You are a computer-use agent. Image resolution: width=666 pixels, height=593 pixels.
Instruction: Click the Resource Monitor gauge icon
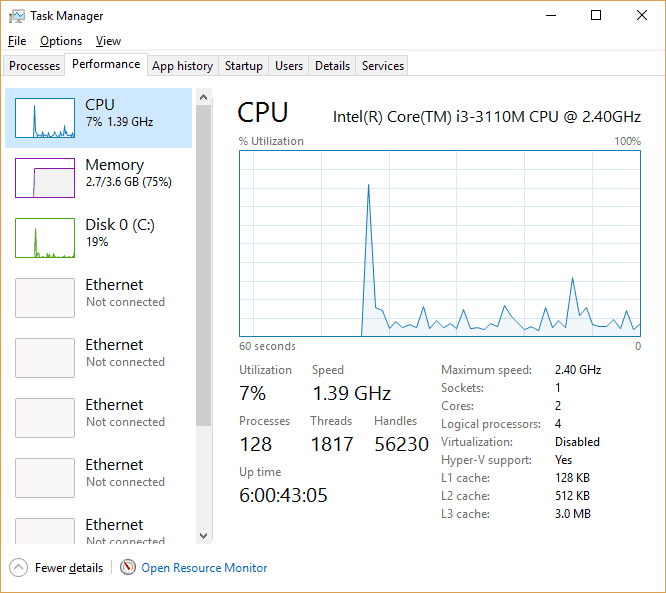tap(127, 568)
